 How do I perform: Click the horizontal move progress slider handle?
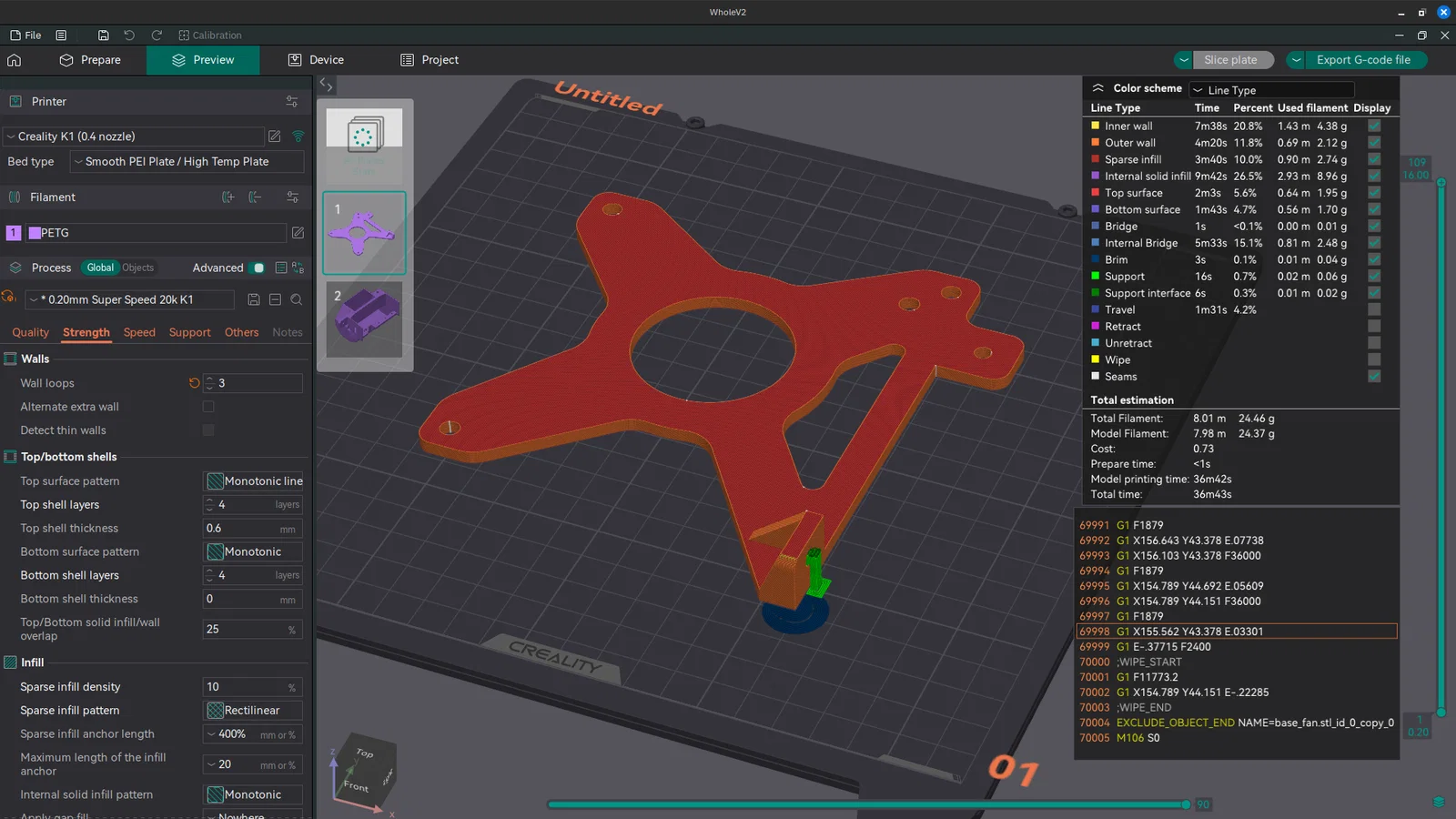tap(1186, 804)
